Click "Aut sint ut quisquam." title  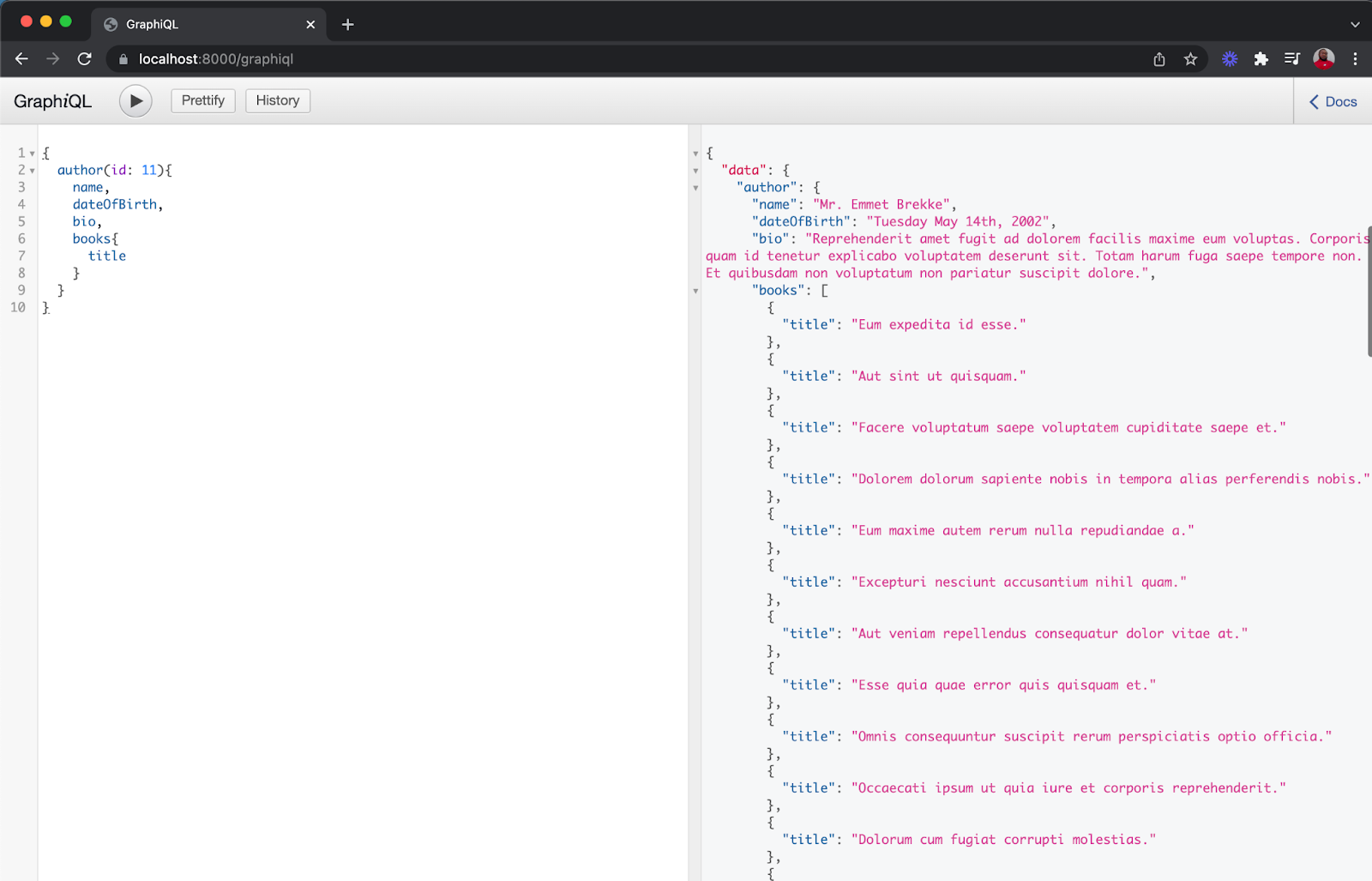click(x=939, y=376)
